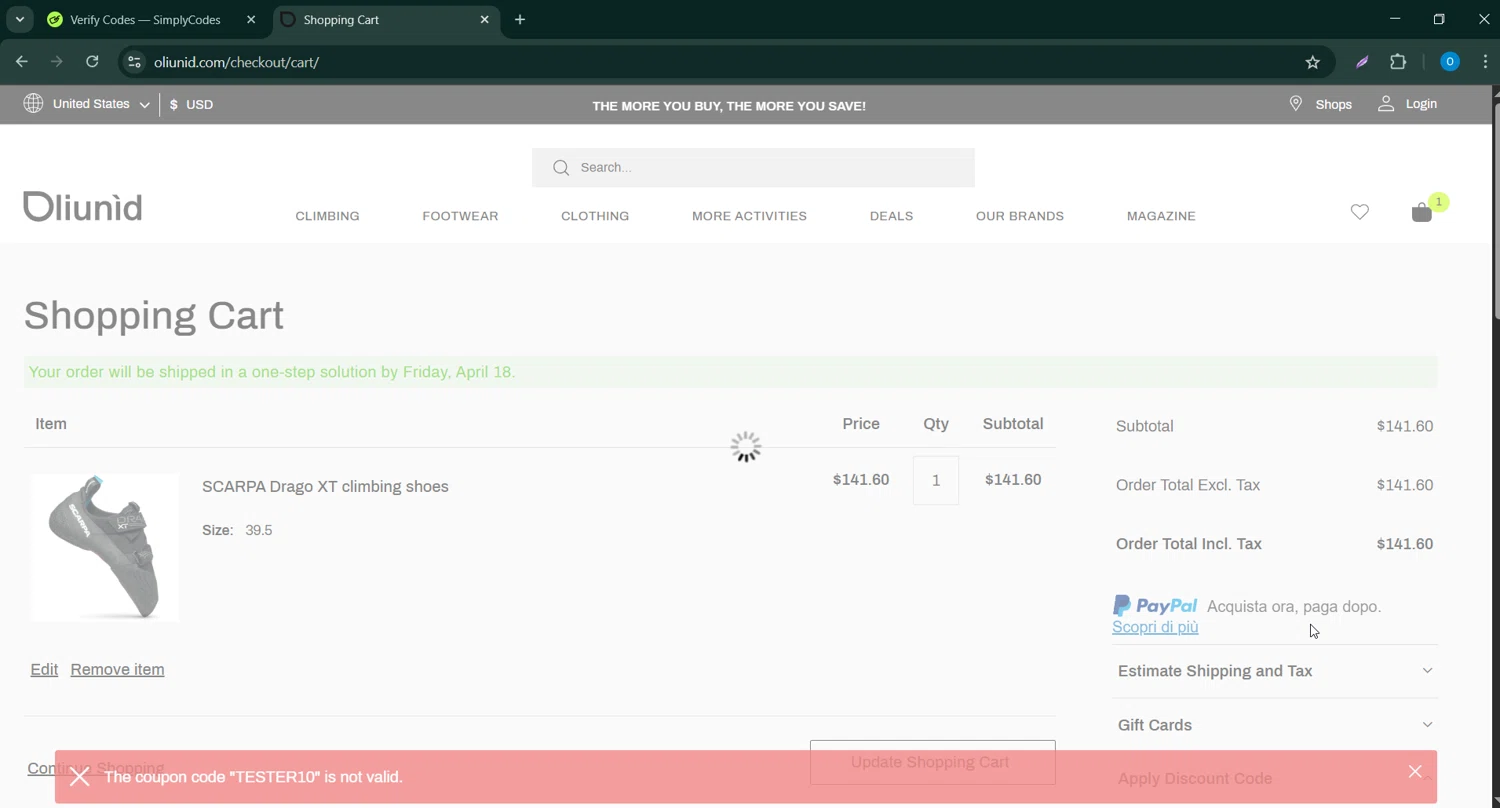Open the wishlist heart icon
This screenshot has height=808, width=1500.
[1359, 212]
